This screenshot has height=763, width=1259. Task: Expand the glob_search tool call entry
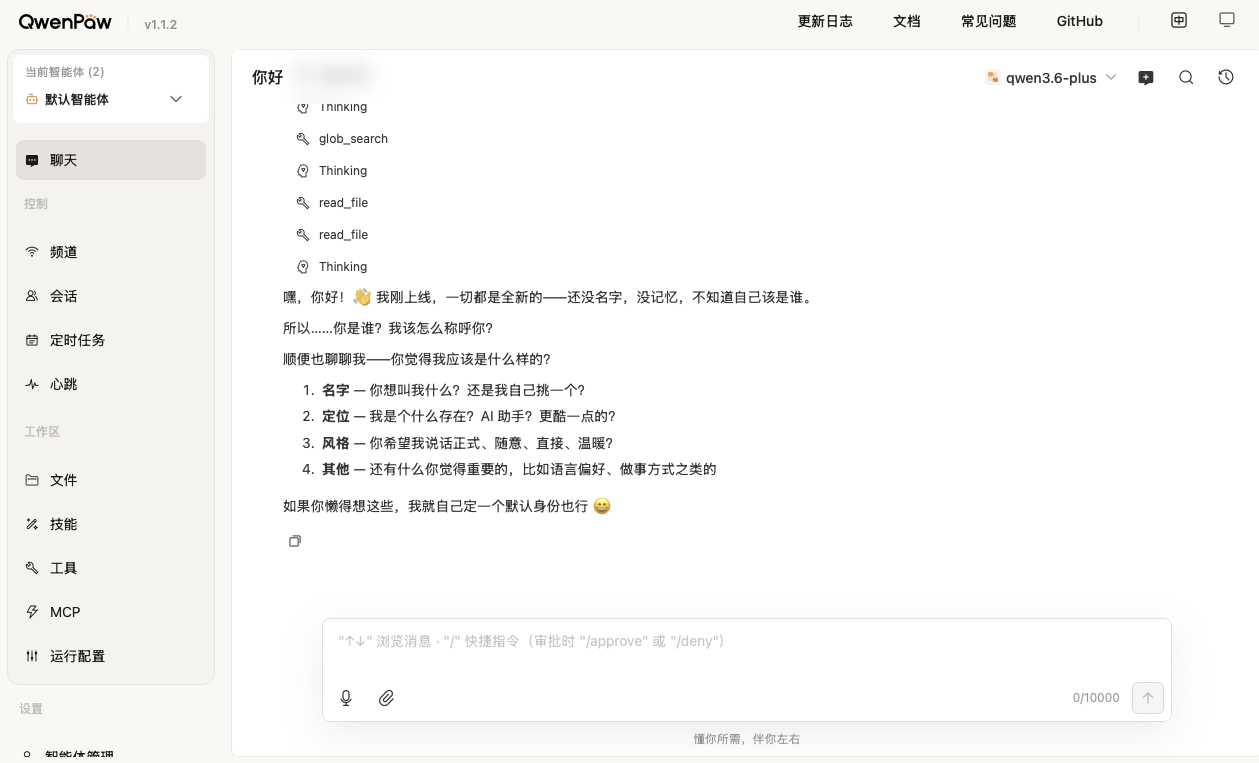pos(353,139)
